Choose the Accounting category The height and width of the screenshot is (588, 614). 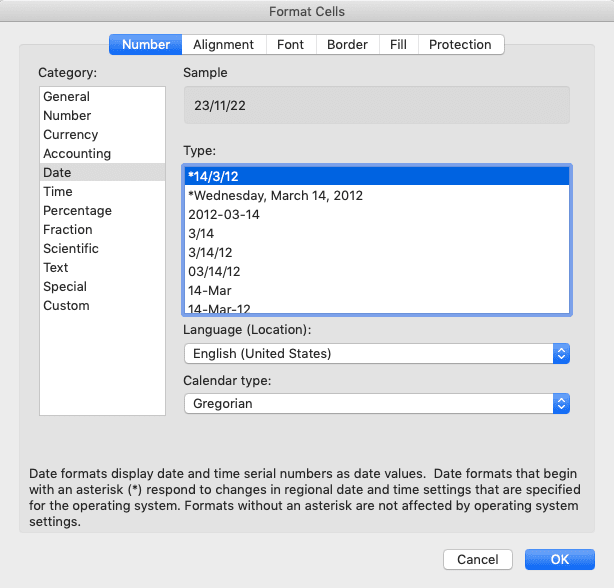(103, 153)
